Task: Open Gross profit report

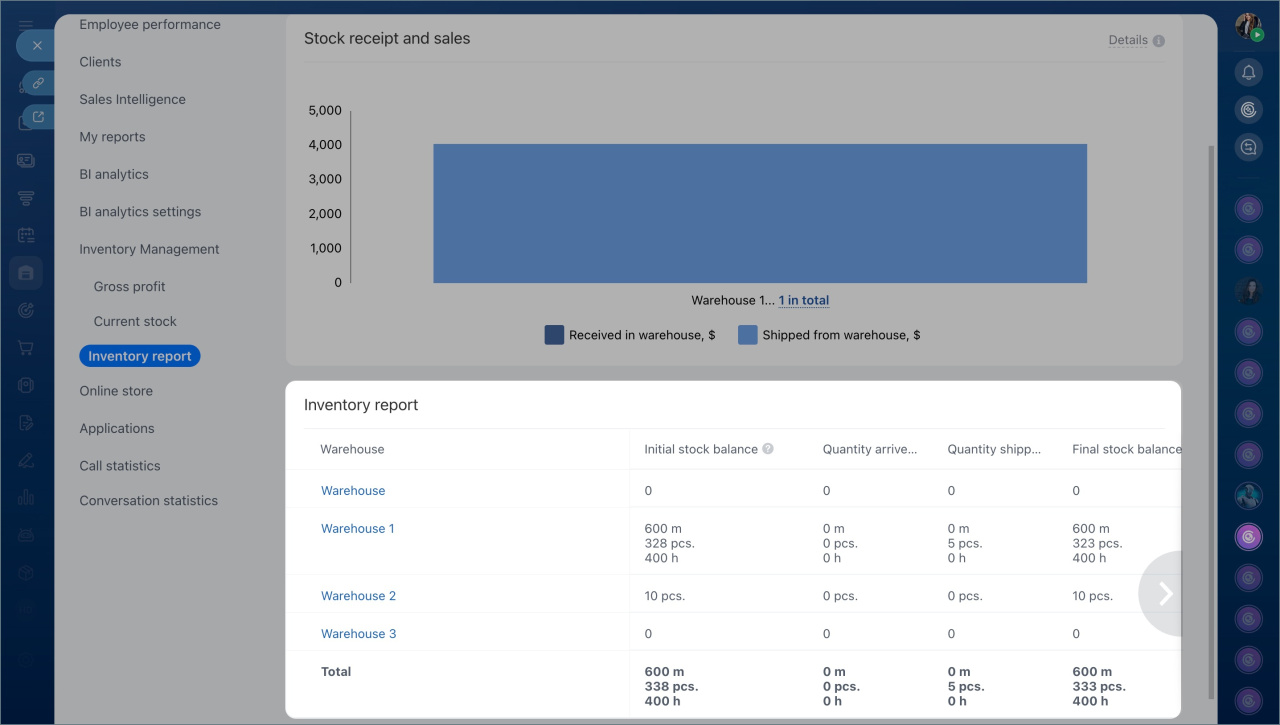Action: point(129,286)
